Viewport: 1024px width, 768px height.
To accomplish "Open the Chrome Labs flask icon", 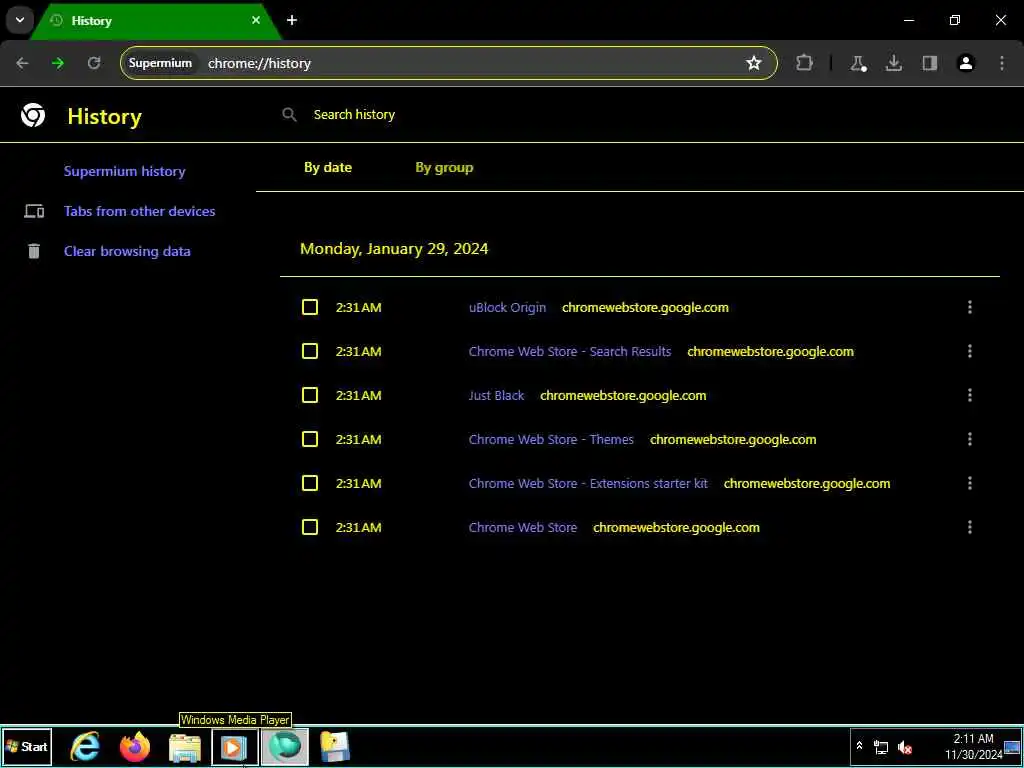I will 857,63.
